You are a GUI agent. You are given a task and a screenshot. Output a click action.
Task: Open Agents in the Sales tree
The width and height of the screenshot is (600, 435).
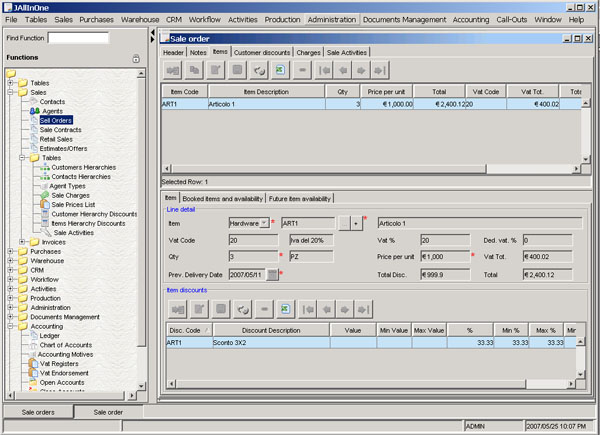click(52, 111)
